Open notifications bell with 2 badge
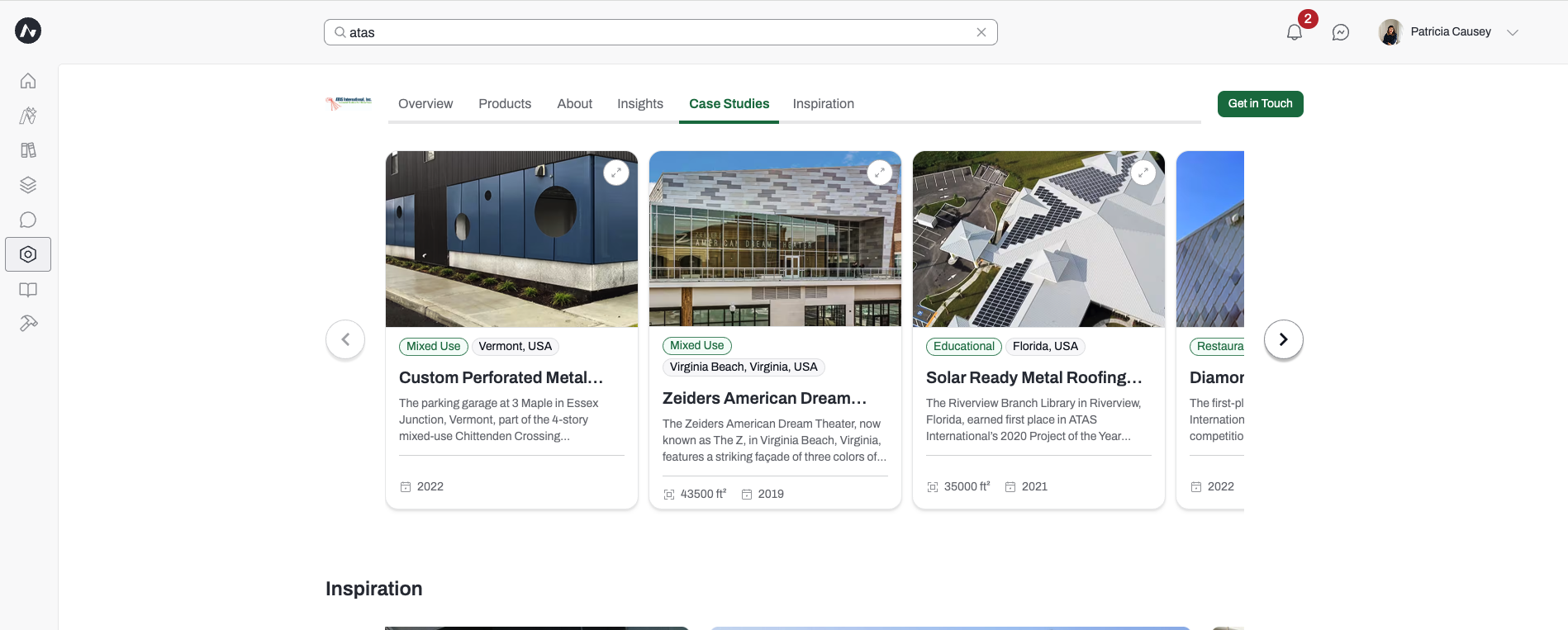The image size is (1568, 630). click(x=1295, y=32)
